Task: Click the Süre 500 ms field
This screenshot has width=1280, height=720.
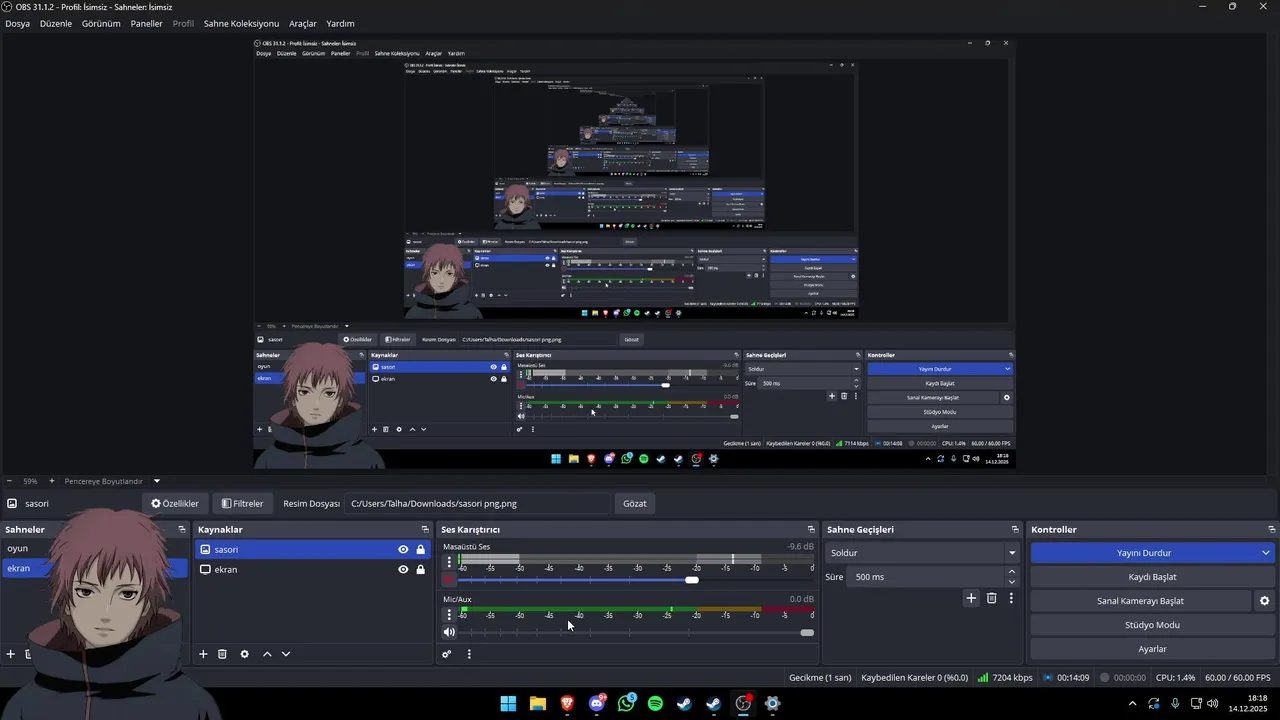Action: 925,577
